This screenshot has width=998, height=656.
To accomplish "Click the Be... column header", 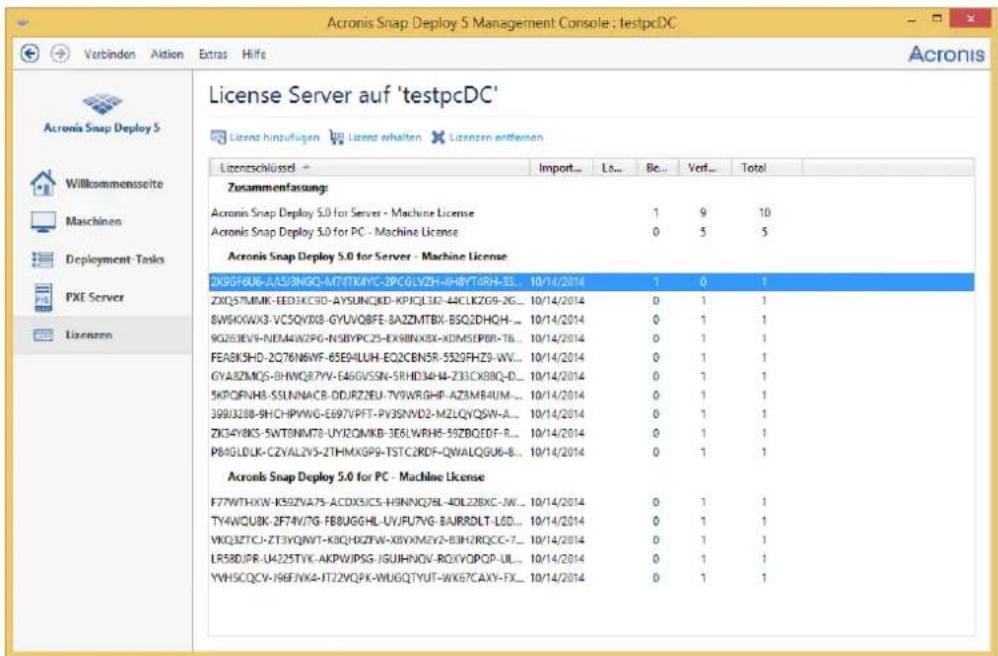I will point(657,168).
